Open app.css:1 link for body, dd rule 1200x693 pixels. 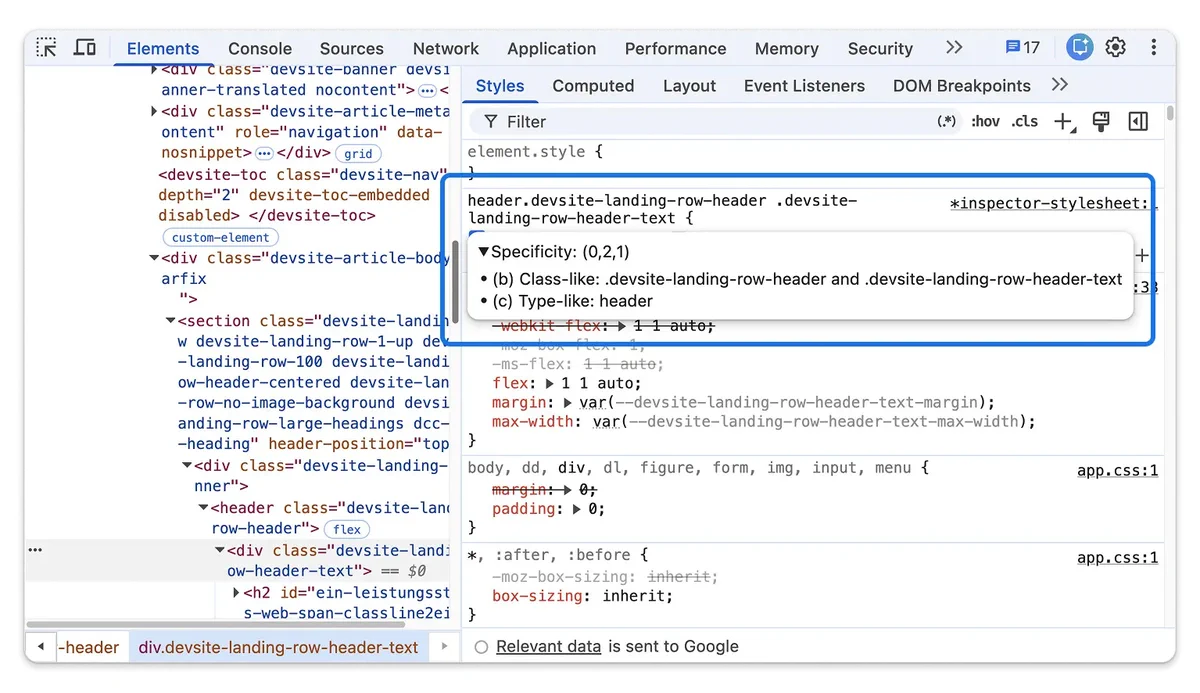[x=1117, y=470]
